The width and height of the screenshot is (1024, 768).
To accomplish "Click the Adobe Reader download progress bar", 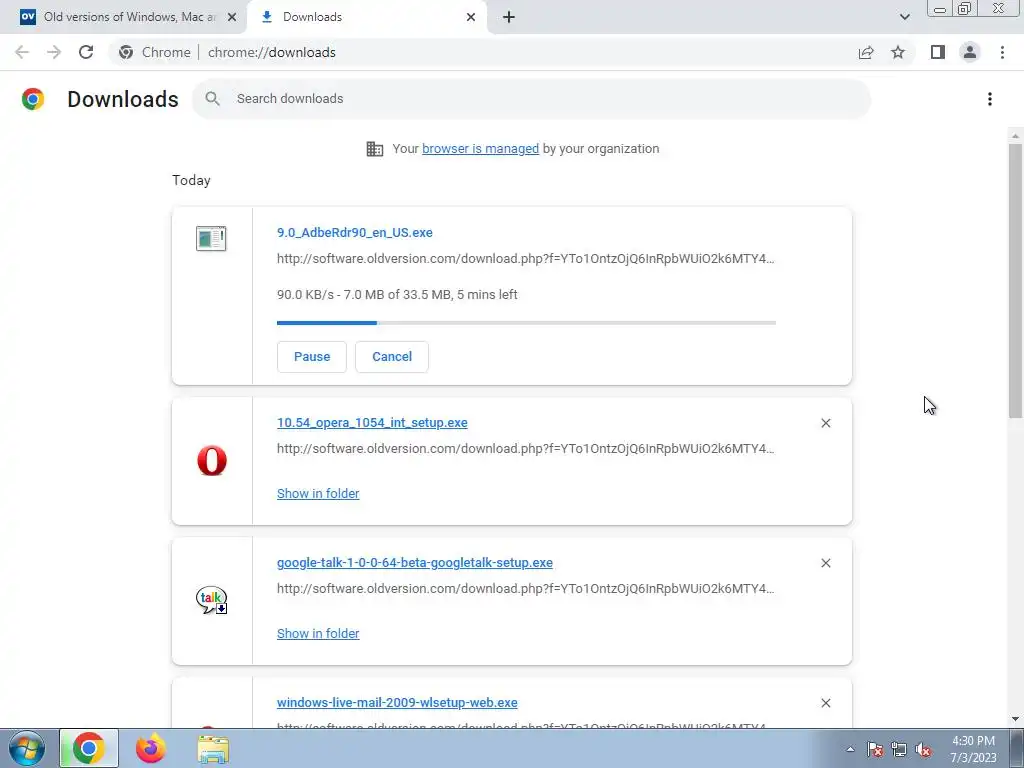I will (x=526, y=323).
